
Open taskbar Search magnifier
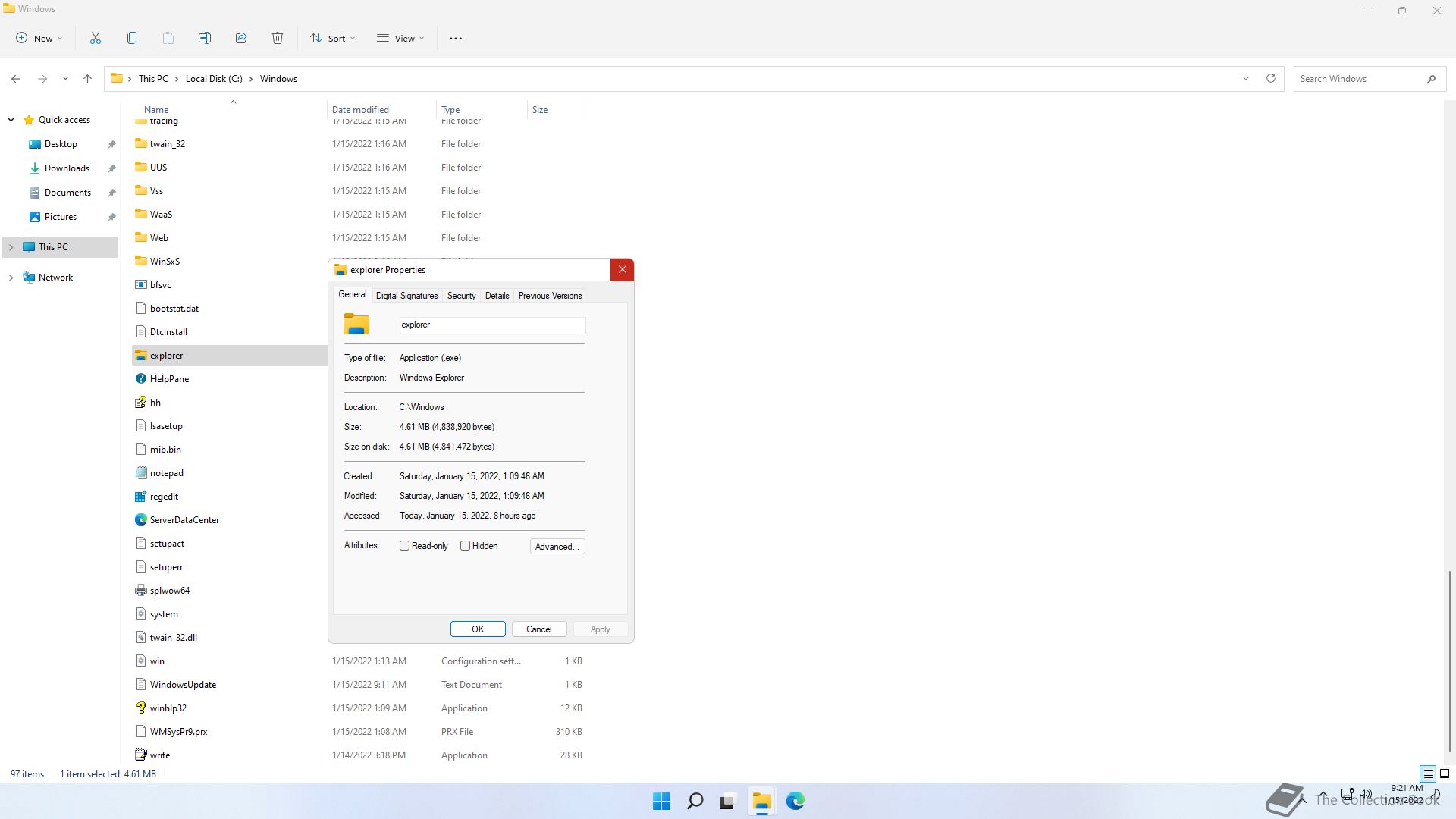(695, 801)
